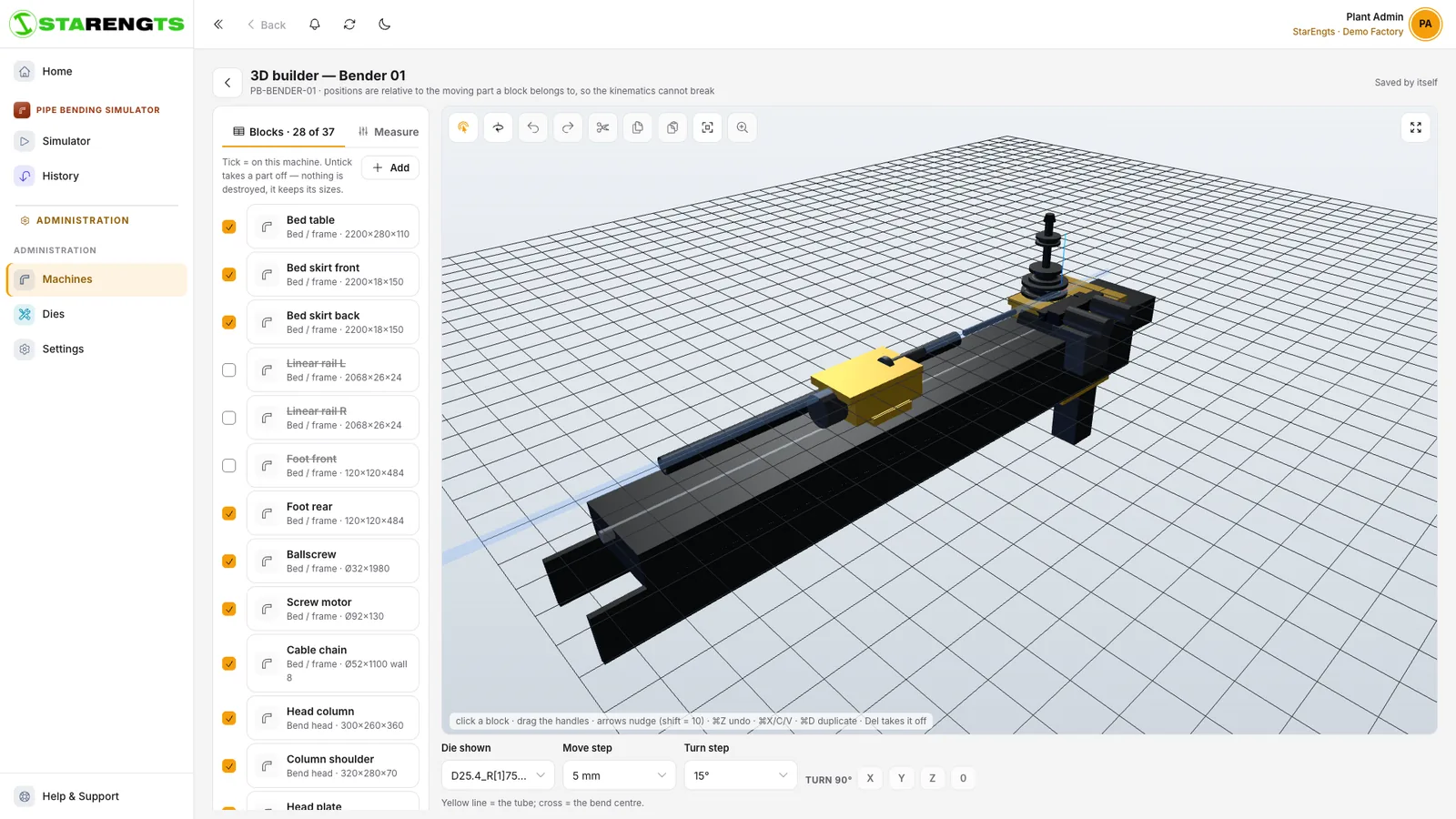Viewport: 1456px width, 819px height.
Task: Enter fullscreen 3D viewport
Action: pos(1416,127)
